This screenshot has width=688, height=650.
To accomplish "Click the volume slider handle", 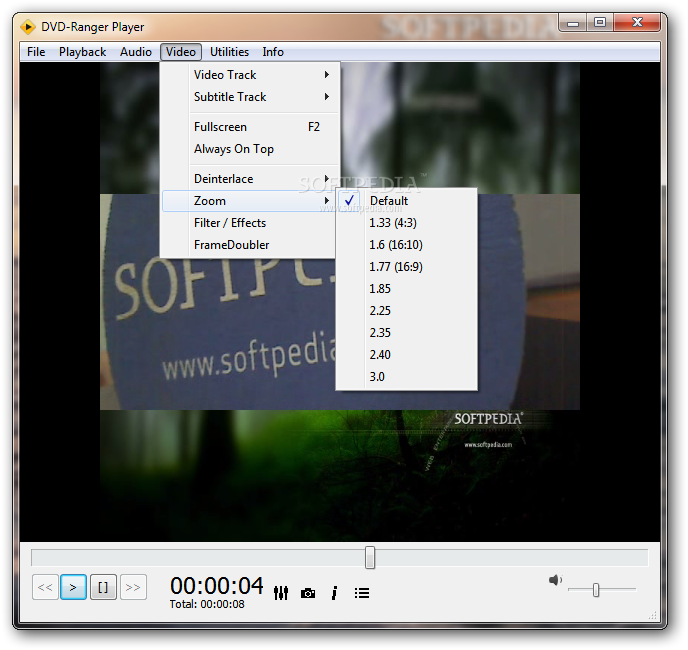I will [596, 590].
